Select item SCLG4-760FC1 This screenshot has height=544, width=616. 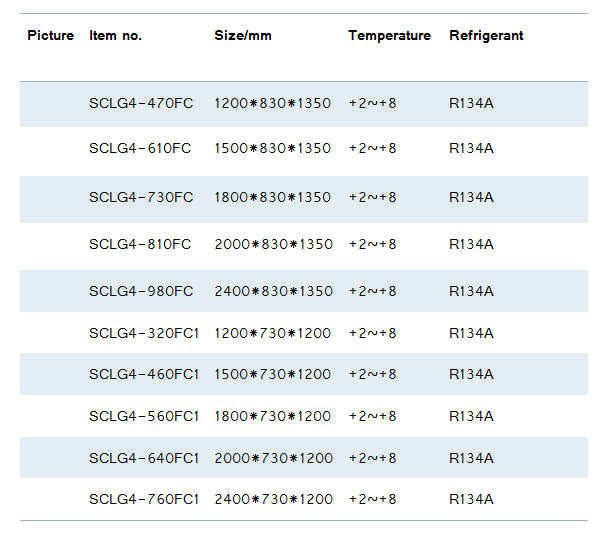[144, 500]
